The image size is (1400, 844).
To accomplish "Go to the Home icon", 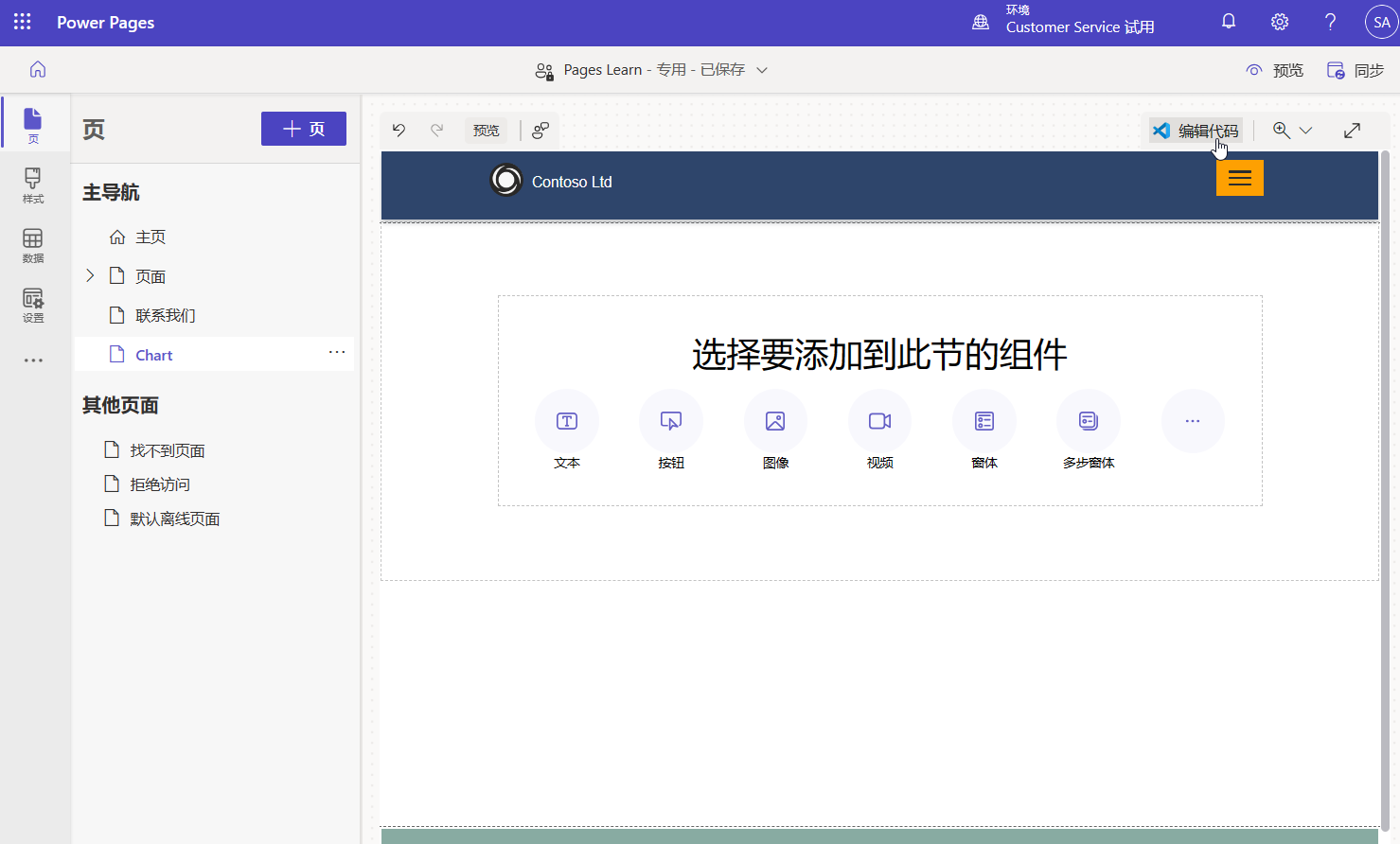I will (38, 69).
